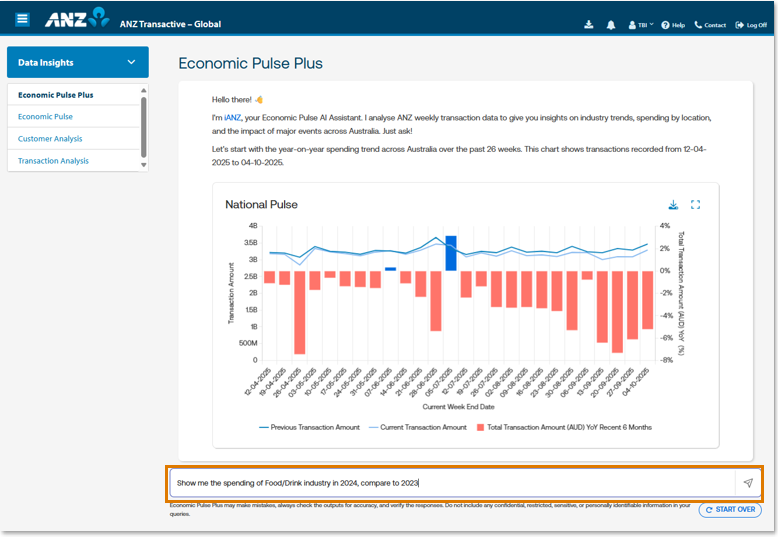Send the chat query with the arrow icon

(x=747, y=483)
